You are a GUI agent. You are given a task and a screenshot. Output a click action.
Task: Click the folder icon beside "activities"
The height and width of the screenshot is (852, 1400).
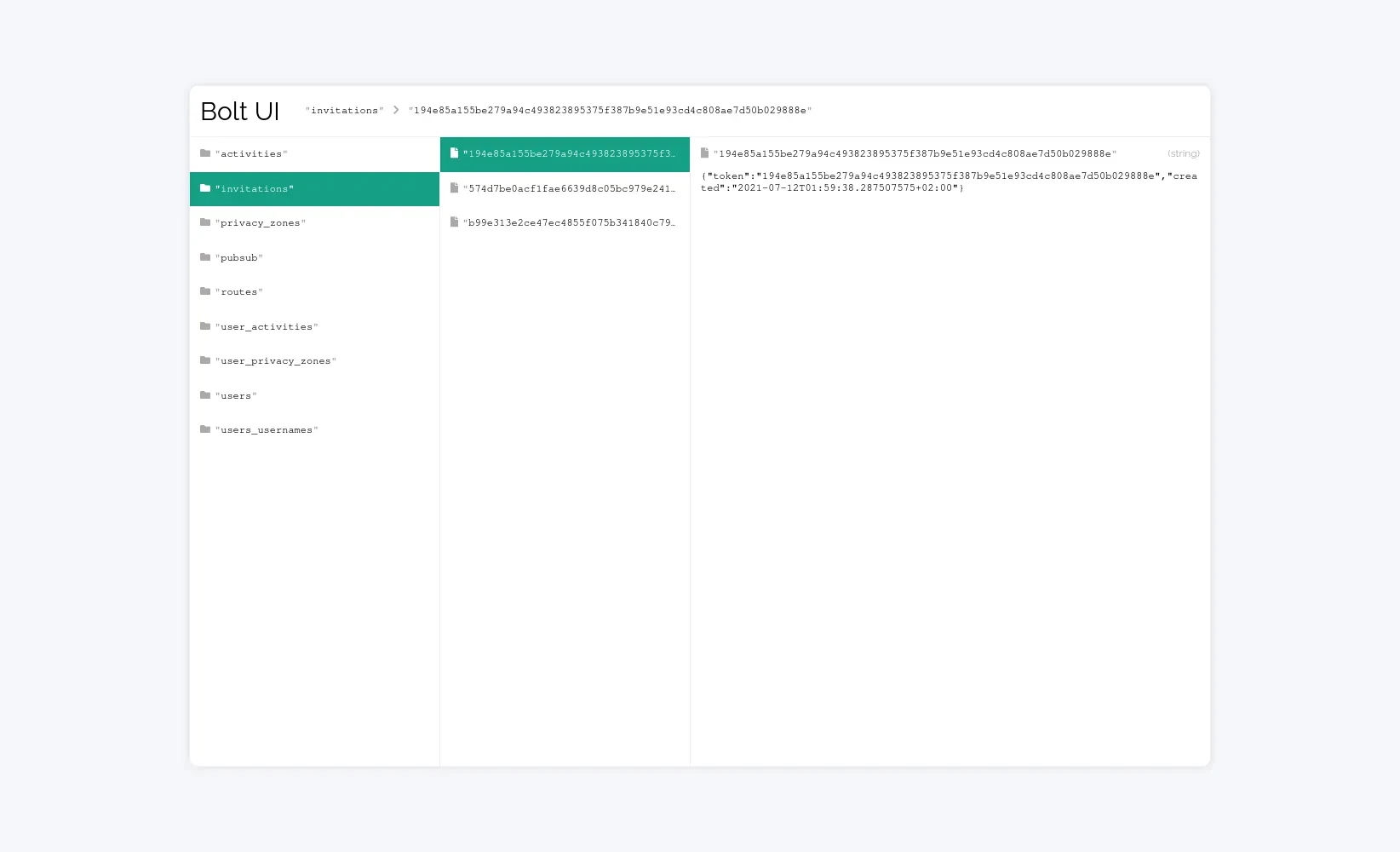point(205,153)
